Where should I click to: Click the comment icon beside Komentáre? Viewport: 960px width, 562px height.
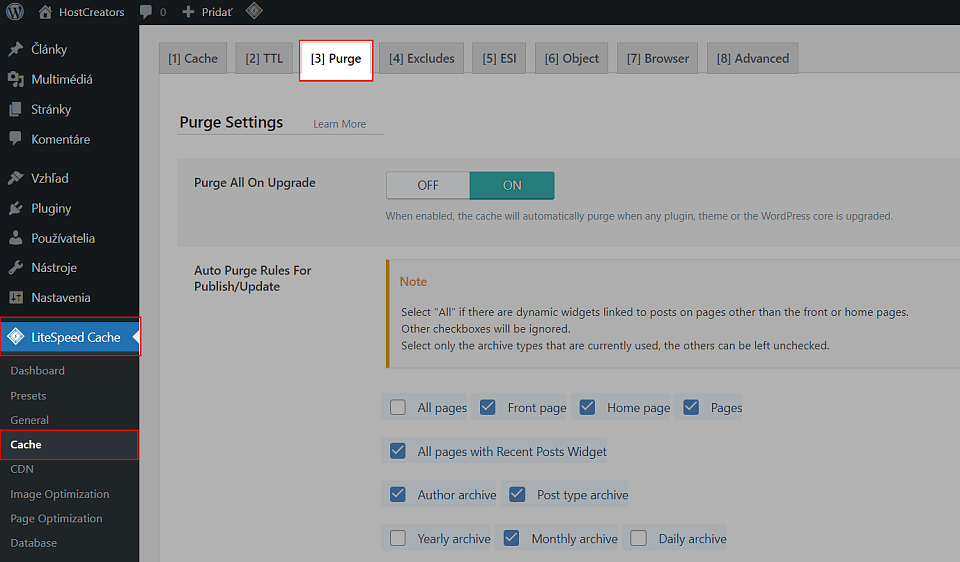(16, 138)
